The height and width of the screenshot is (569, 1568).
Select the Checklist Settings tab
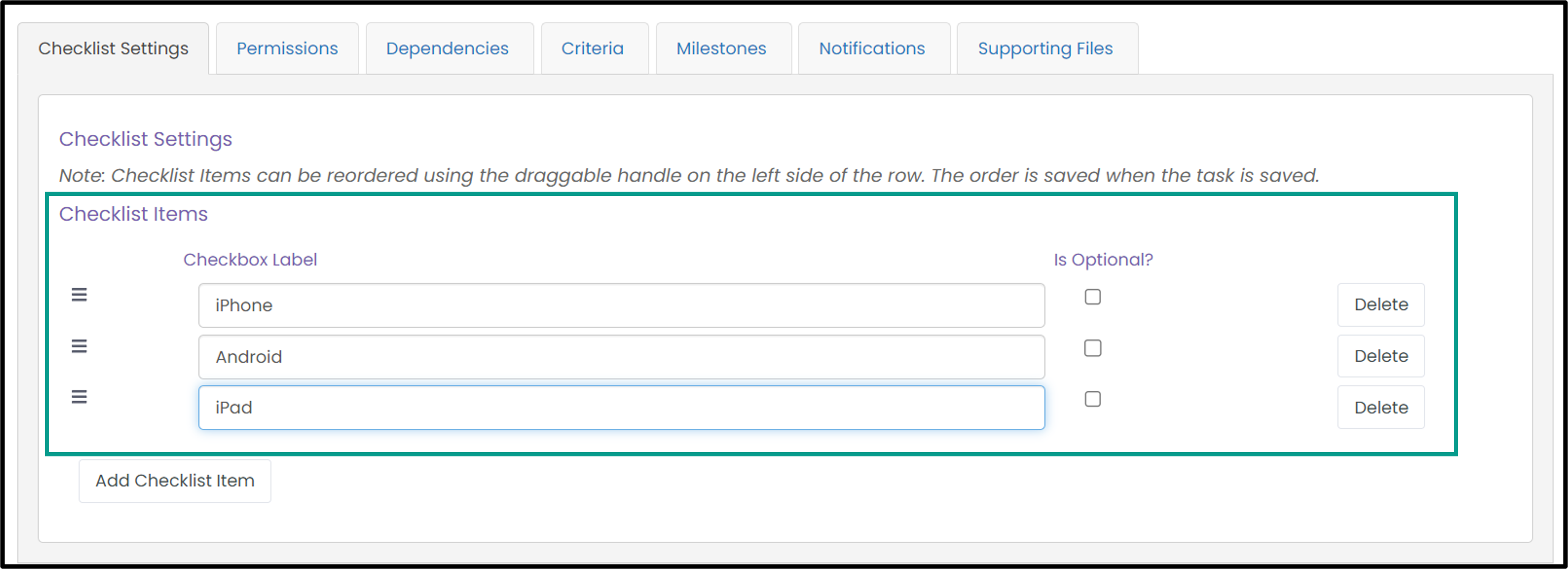tap(113, 49)
